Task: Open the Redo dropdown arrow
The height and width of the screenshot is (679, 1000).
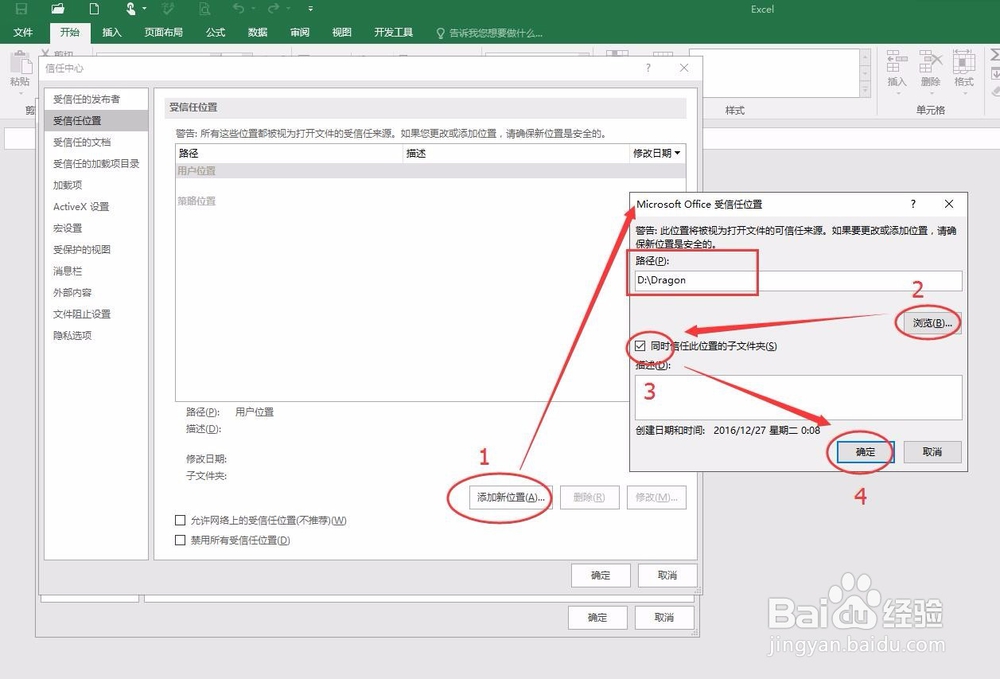Action: tap(289, 9)
